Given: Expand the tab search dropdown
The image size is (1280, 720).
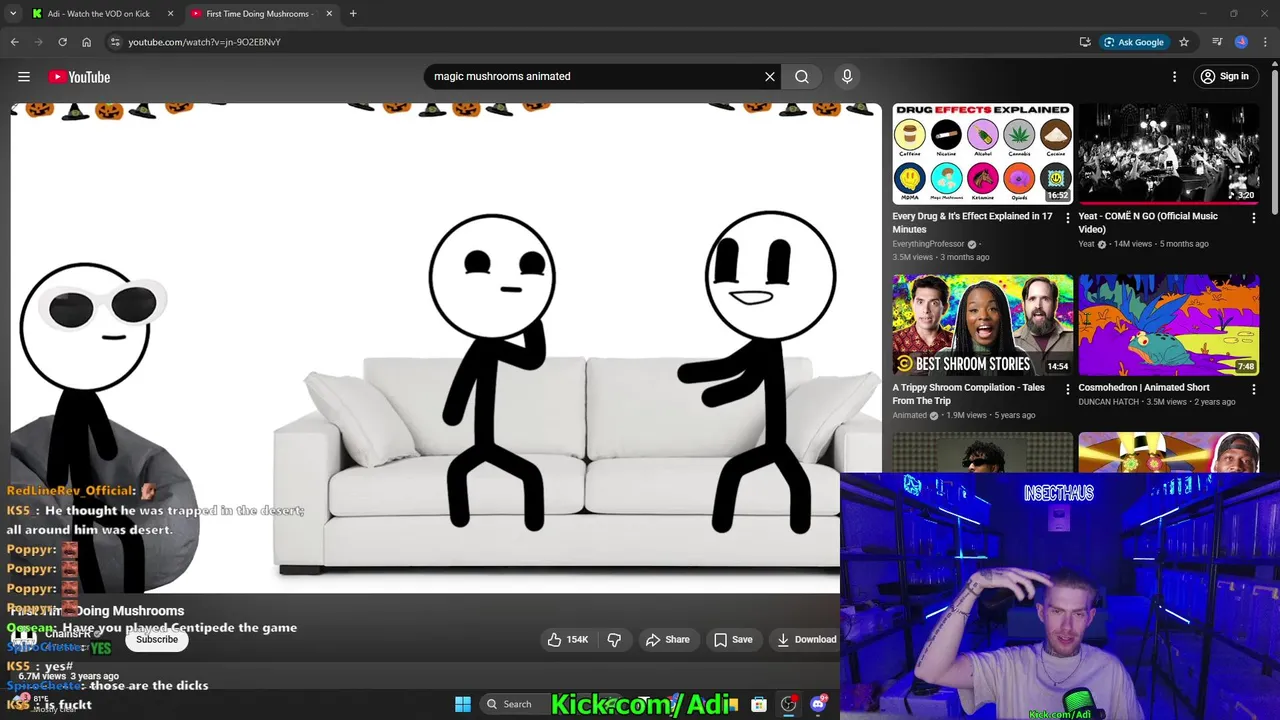Looking at the screenshot, I should (x=12, y=14).
